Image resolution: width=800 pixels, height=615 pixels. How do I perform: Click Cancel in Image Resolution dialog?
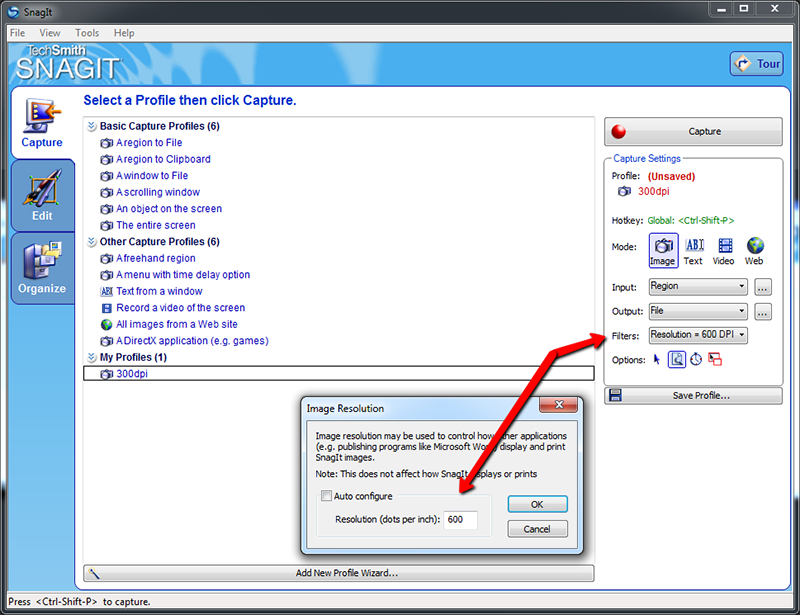tap(537, 529)
